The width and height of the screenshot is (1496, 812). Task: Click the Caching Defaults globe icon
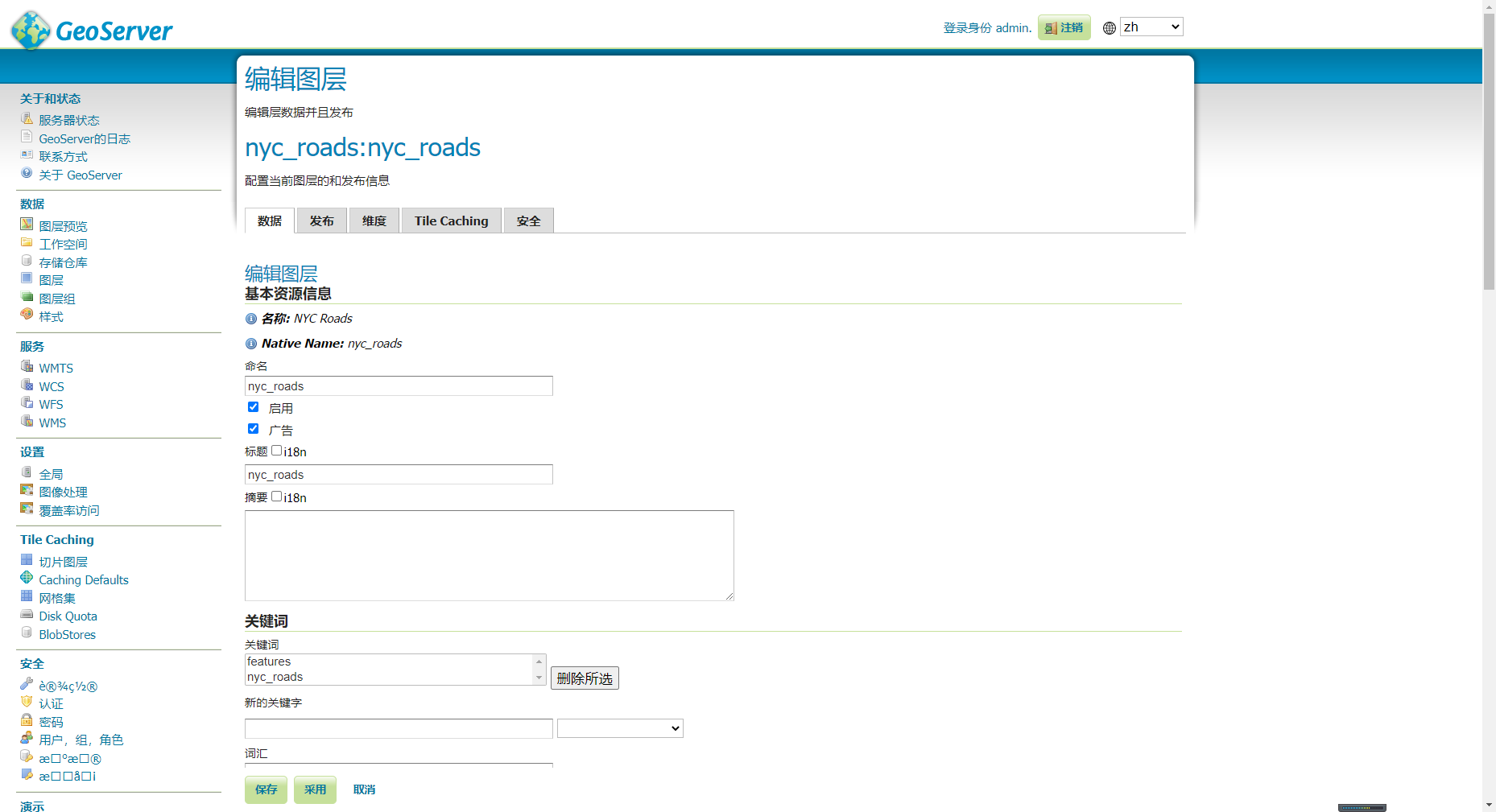27,578
